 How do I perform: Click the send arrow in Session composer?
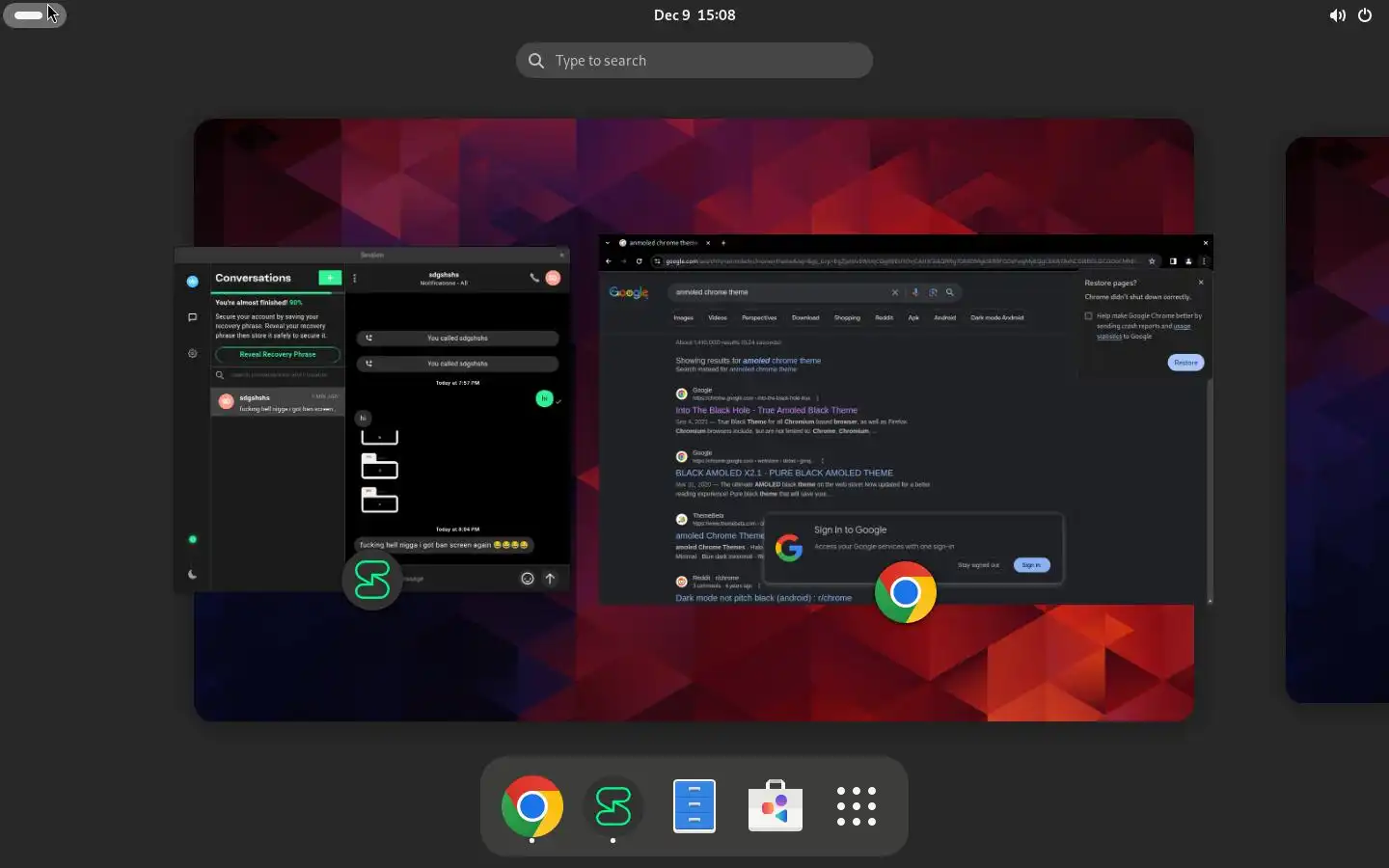click(550, 579)
